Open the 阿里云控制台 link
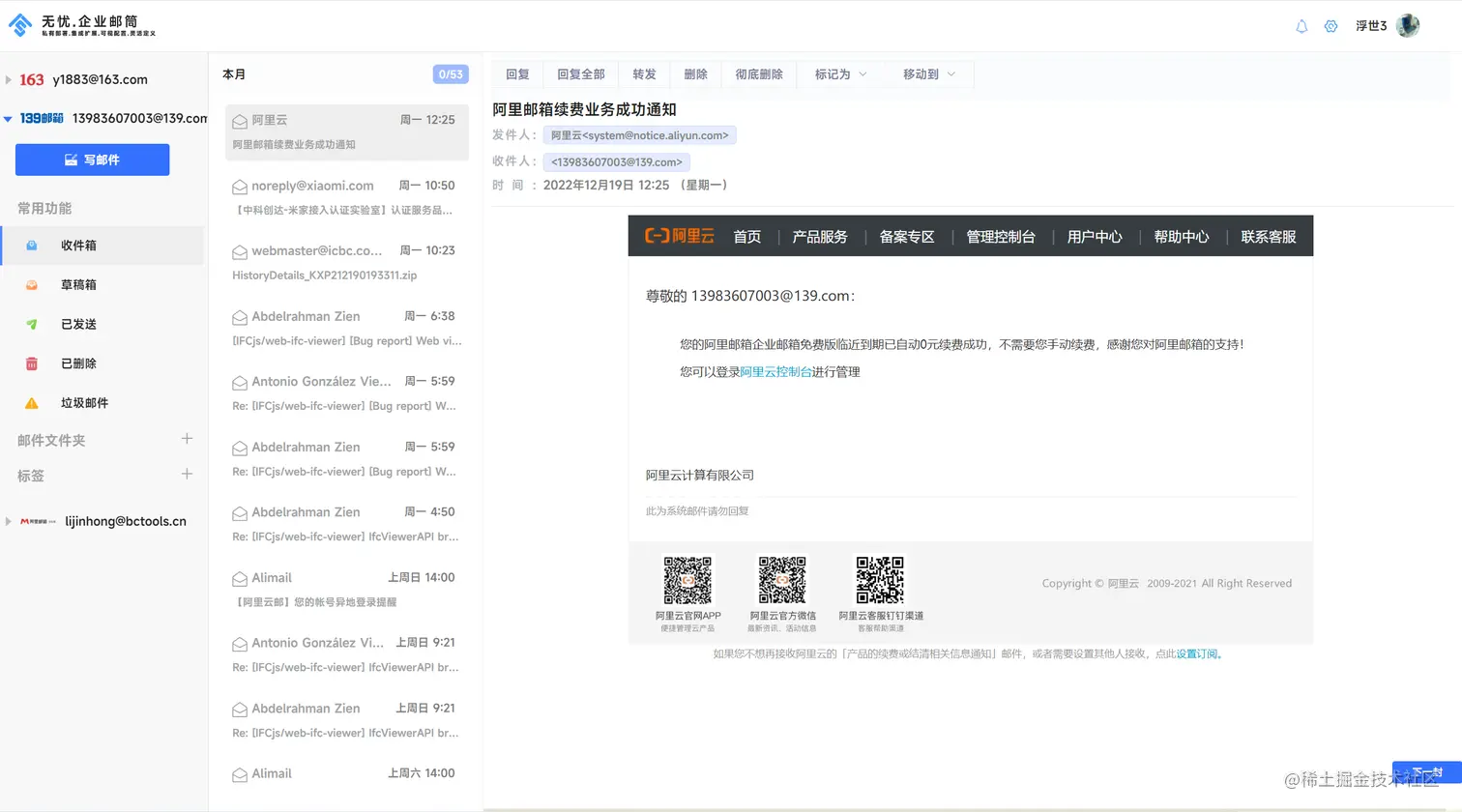The width and height of the screenshot is (1462, 812). pos(775,372)
